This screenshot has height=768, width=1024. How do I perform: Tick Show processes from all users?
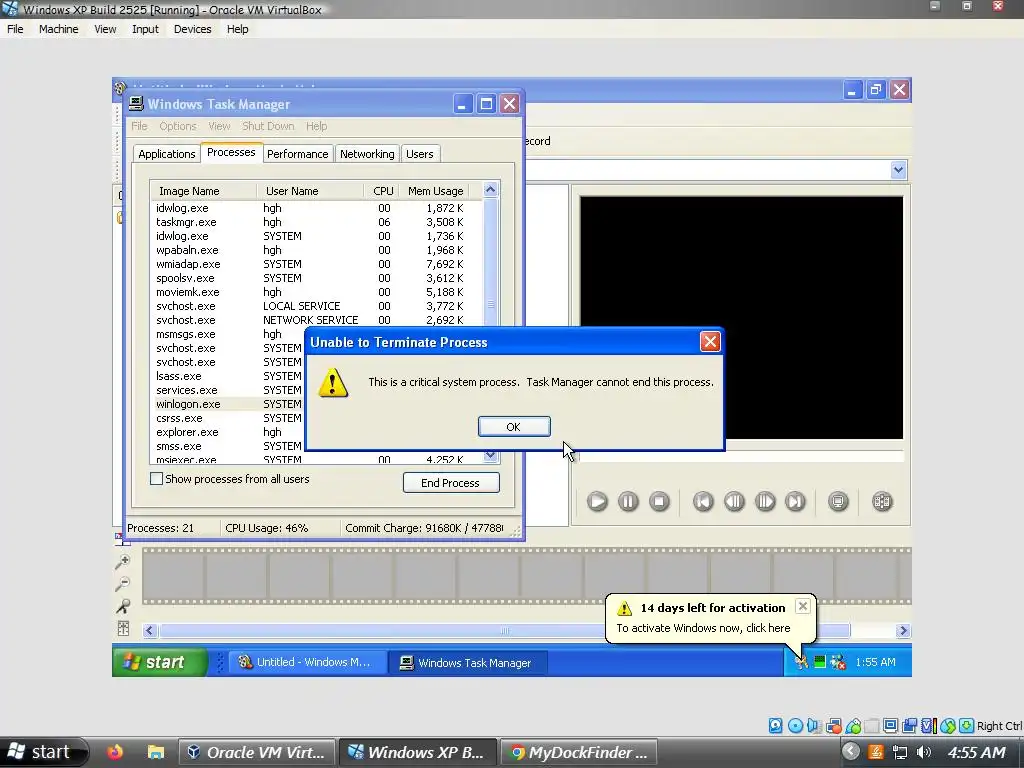pyautogui.click(x=156, y=479)
